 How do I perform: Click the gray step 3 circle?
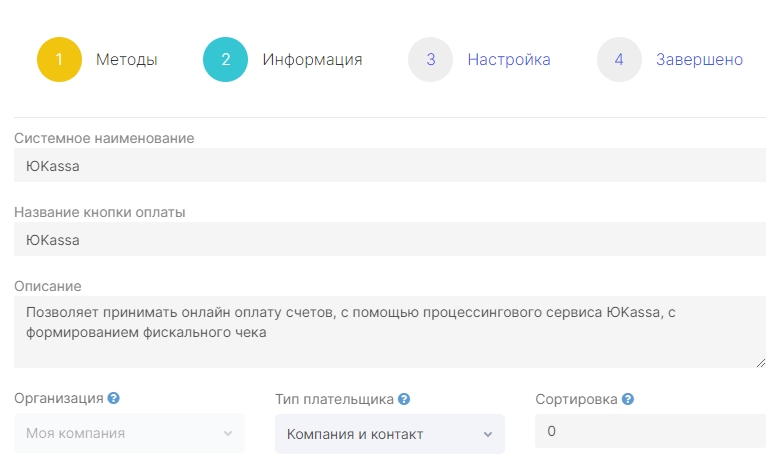431,59
